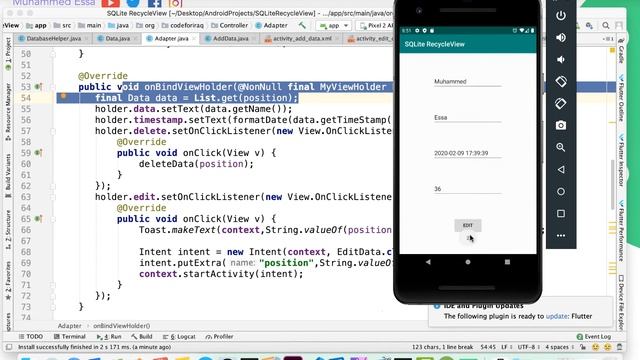The height and width of the screenshot is (360, 640).
Task: Collapse the code fold at line 57
Action: click(53, 131)
